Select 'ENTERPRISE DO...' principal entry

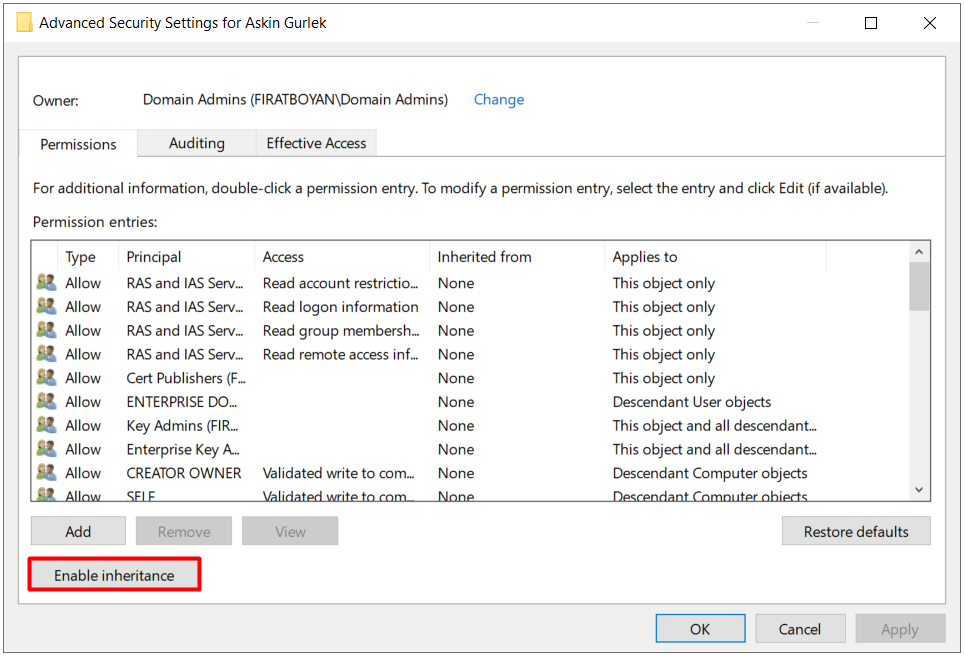click(x=182, y=402)
